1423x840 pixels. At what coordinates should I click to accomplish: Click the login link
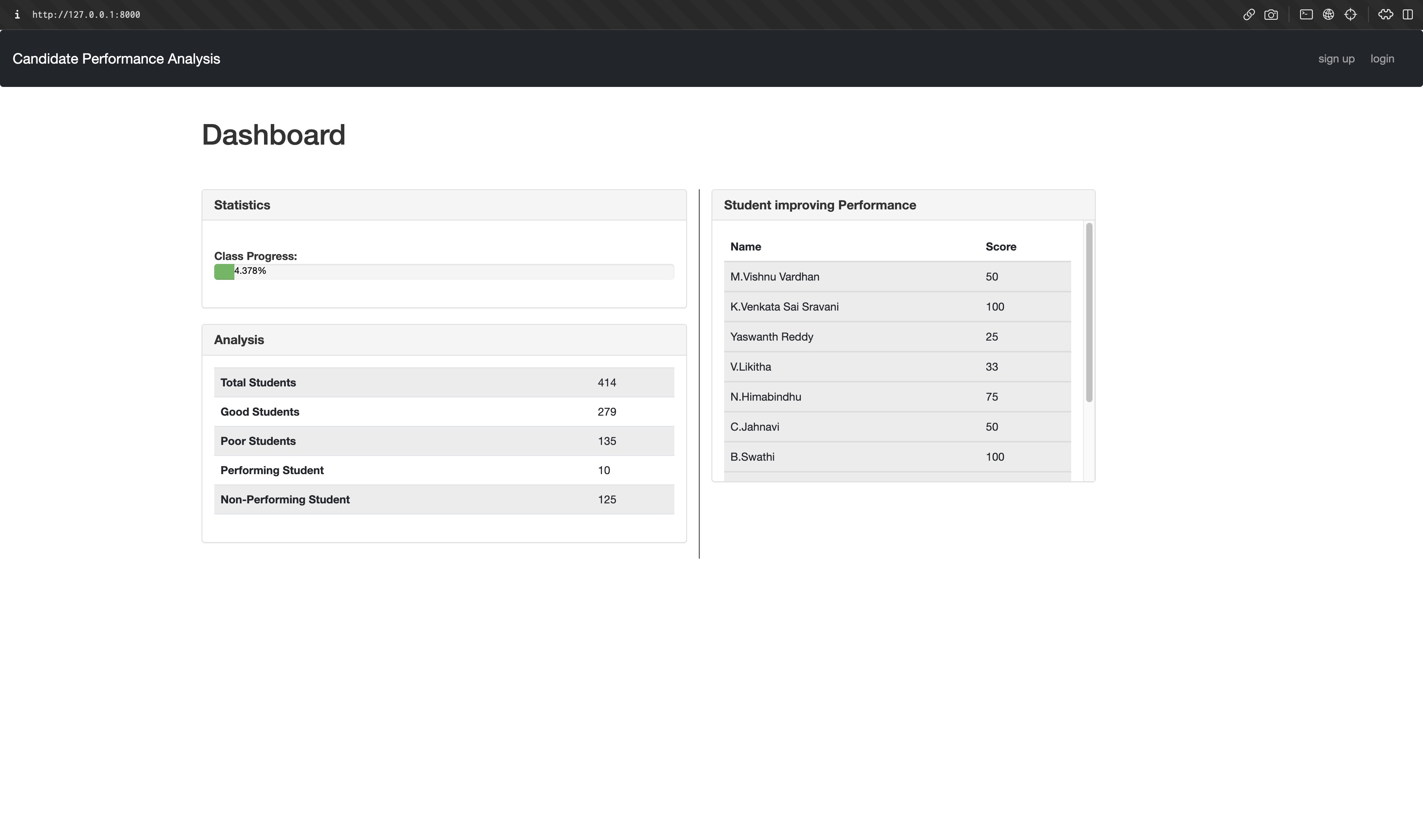[x=1382, y=59]
